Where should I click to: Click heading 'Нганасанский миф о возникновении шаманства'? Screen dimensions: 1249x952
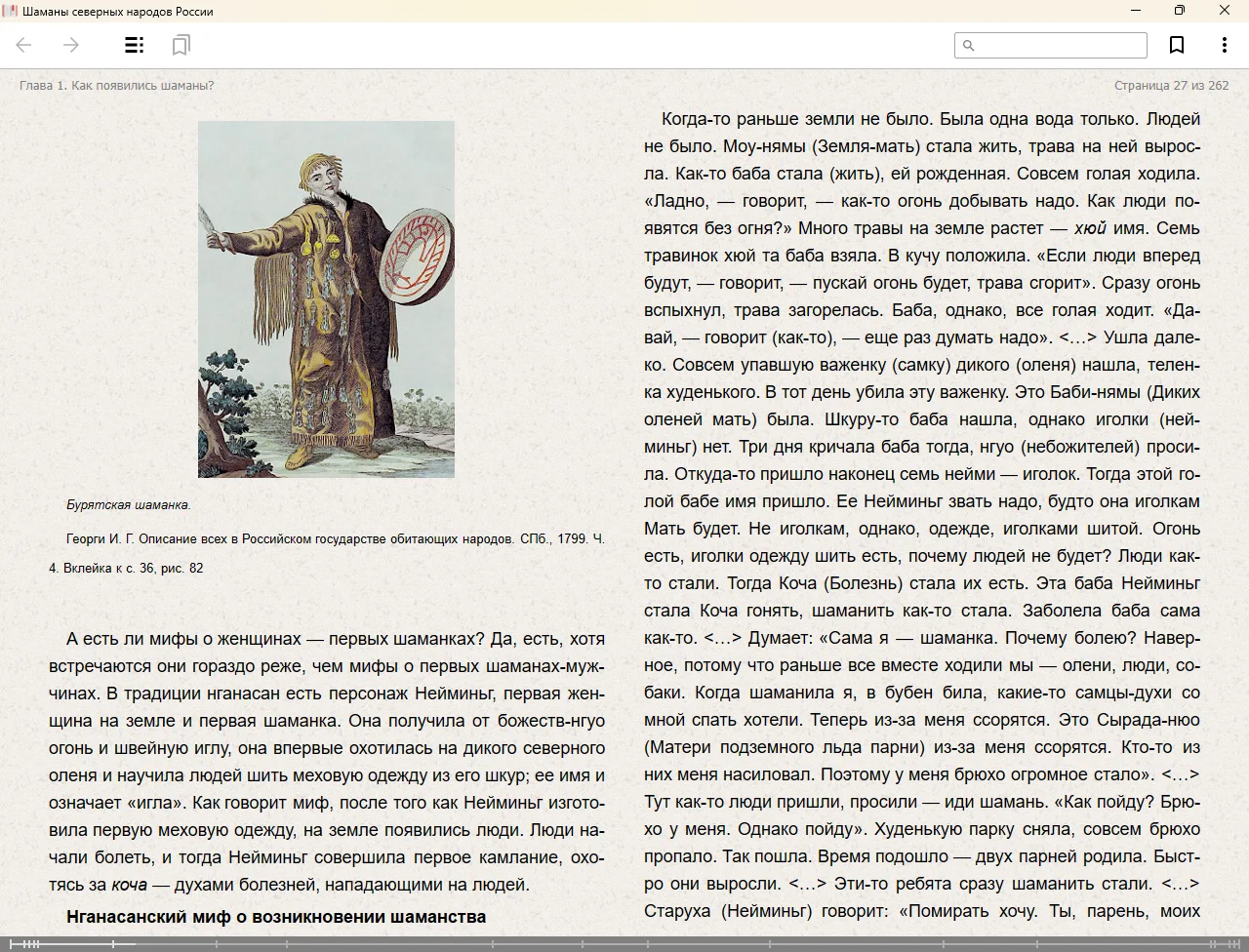(276, 917)
